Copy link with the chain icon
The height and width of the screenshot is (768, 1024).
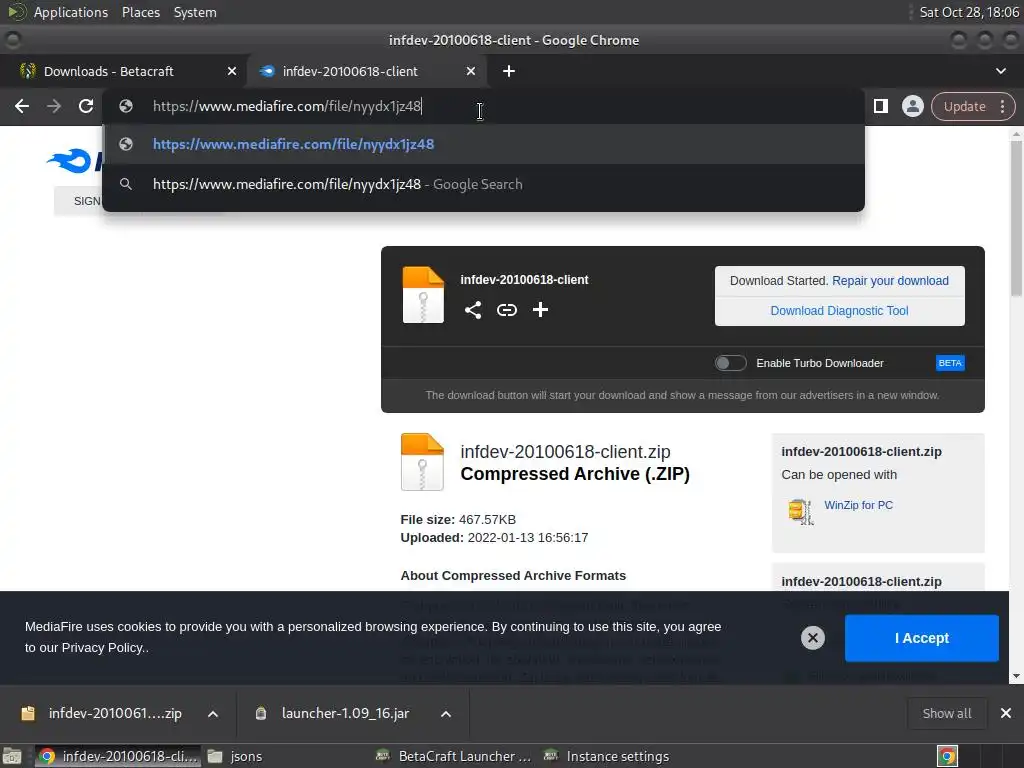pos(507,310)
